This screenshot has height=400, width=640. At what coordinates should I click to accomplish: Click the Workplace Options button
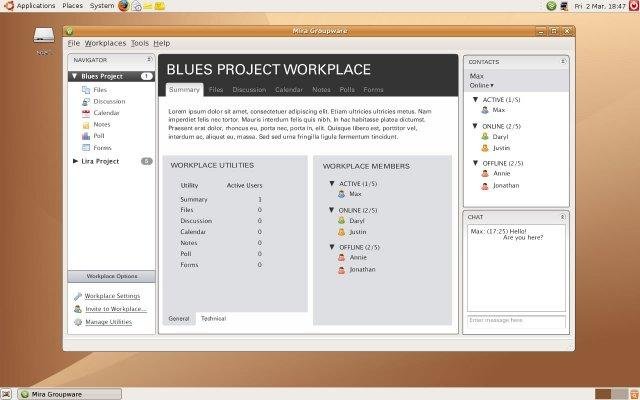click(x=111, y=276)
